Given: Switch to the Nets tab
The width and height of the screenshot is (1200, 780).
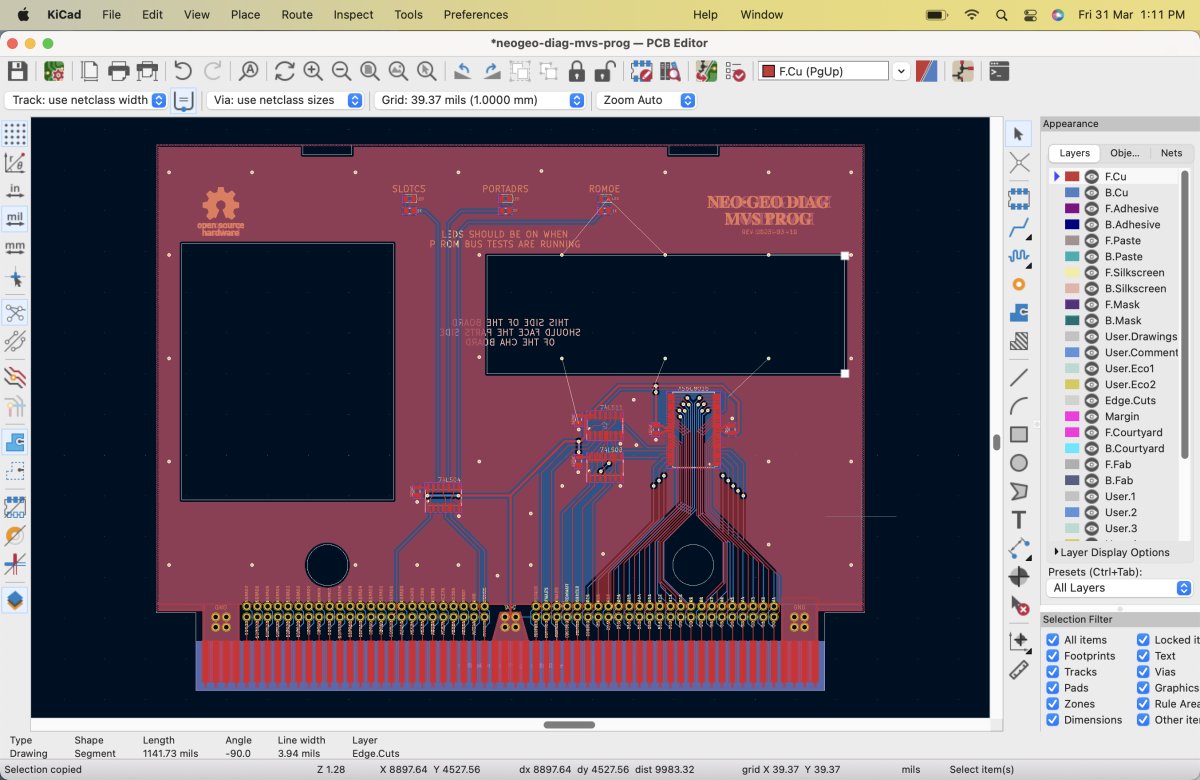Looking at the screenshot, I should tap(1171, 153).
